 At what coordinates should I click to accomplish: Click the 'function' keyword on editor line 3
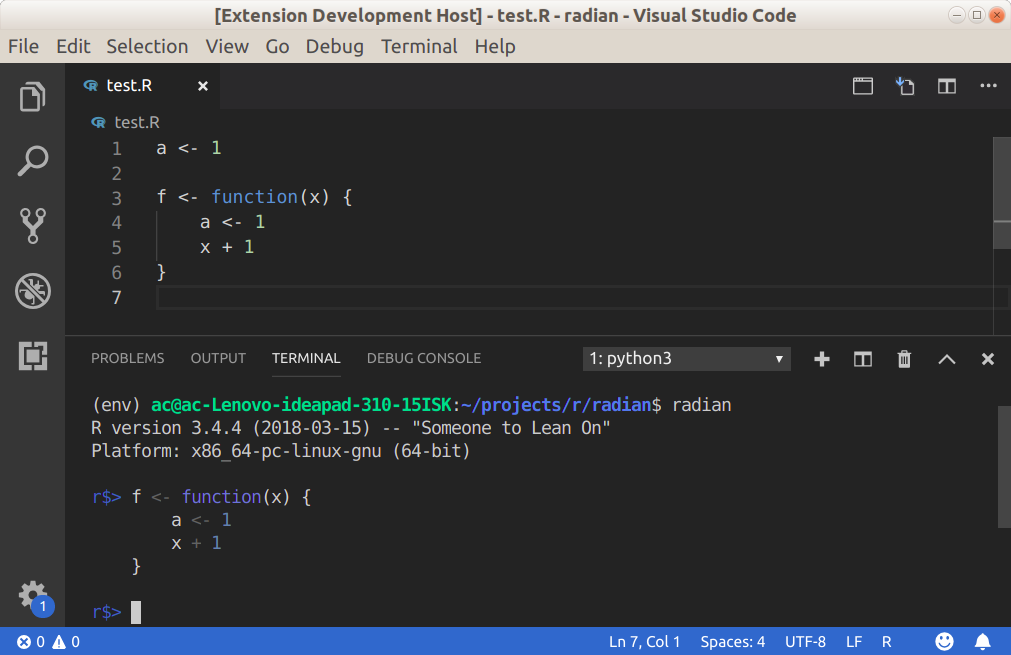tap(255, 197)
